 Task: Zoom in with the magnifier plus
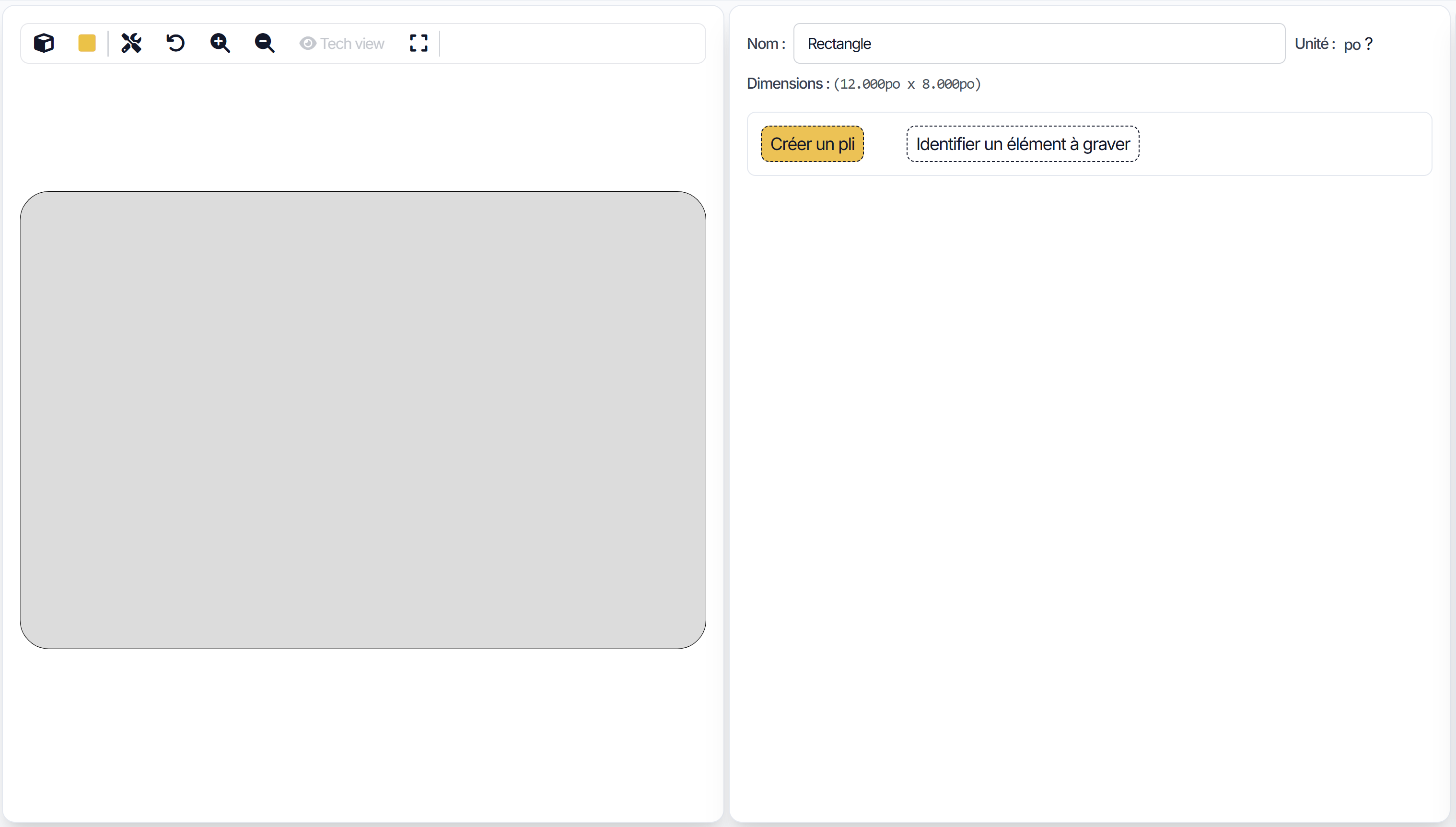click(x=220, y=43)
